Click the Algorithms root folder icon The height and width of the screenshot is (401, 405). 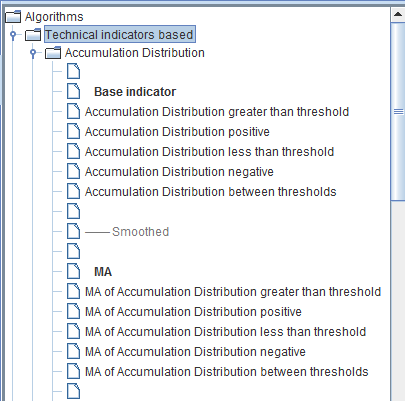click(x=13, y=16)
